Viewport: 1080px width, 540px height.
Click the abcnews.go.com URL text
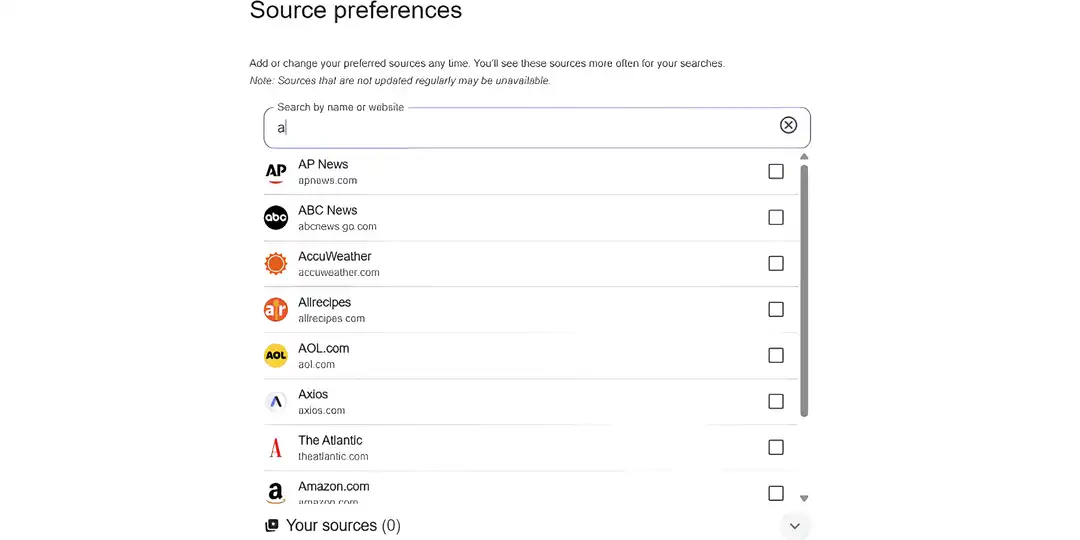[337, 227]
